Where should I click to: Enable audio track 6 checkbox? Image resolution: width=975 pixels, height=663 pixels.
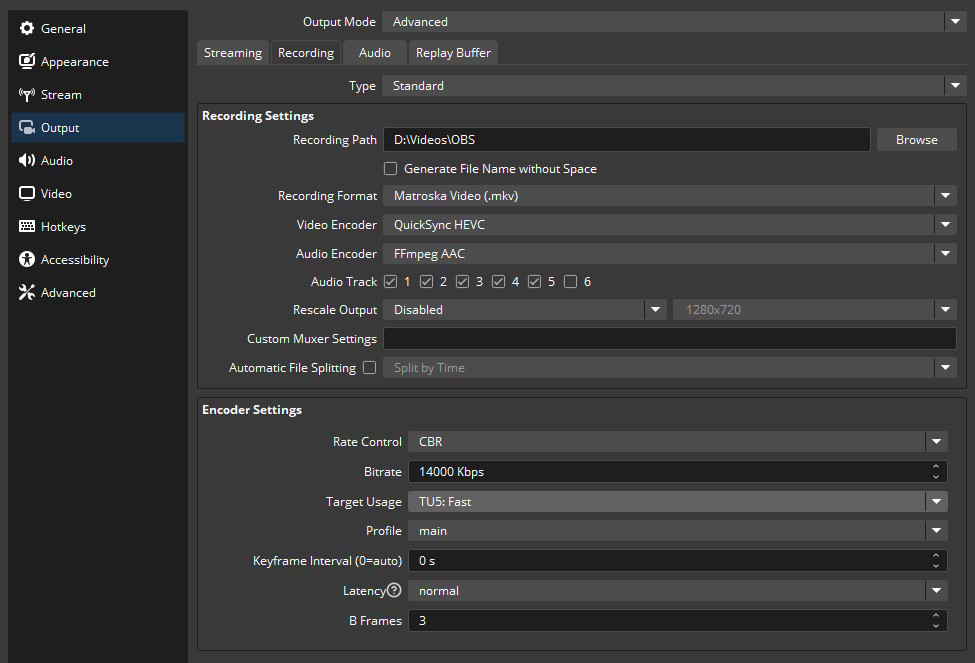570,282
